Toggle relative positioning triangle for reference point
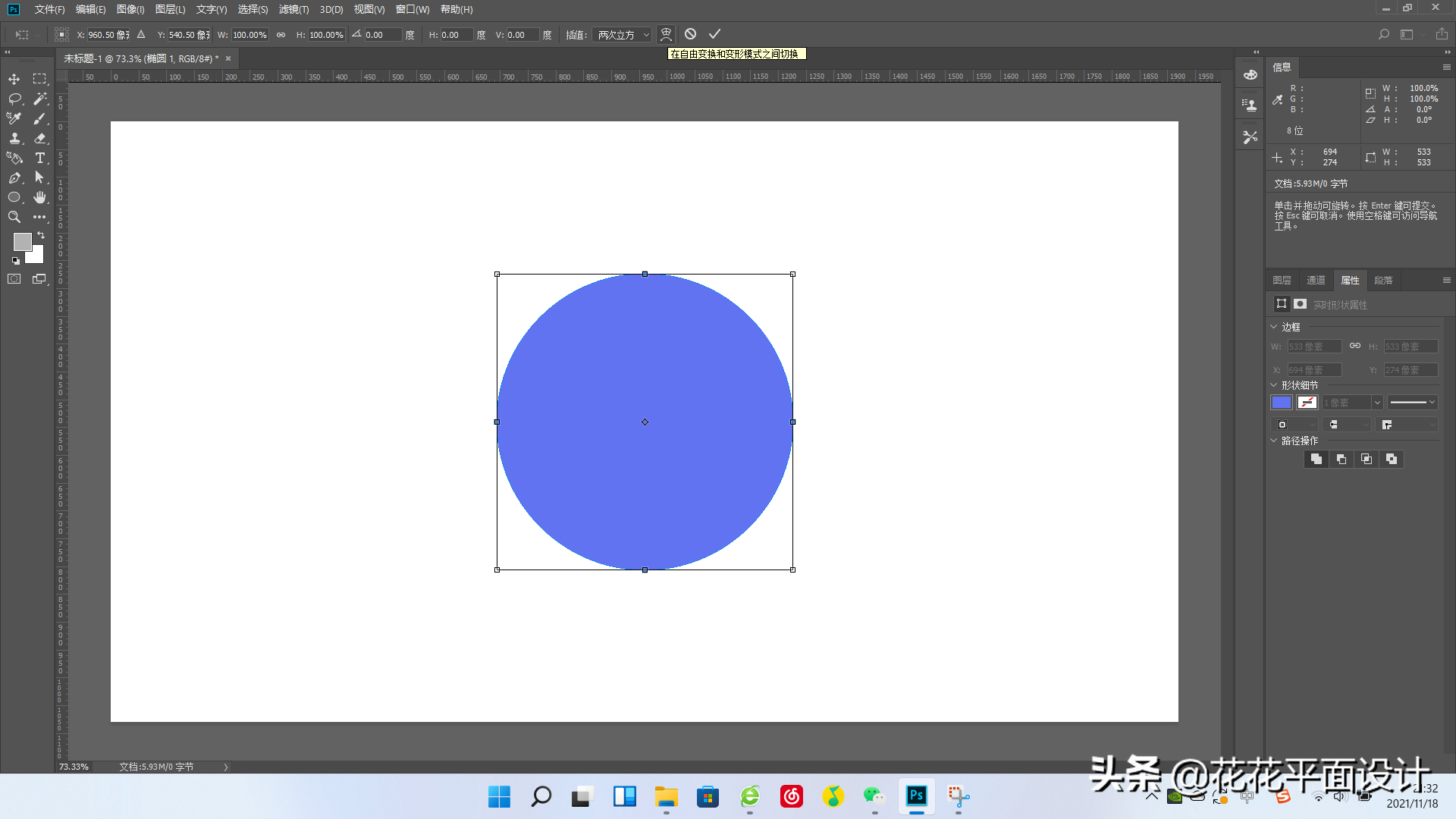This screenshot has width=1456, height=819. (141, 34)
